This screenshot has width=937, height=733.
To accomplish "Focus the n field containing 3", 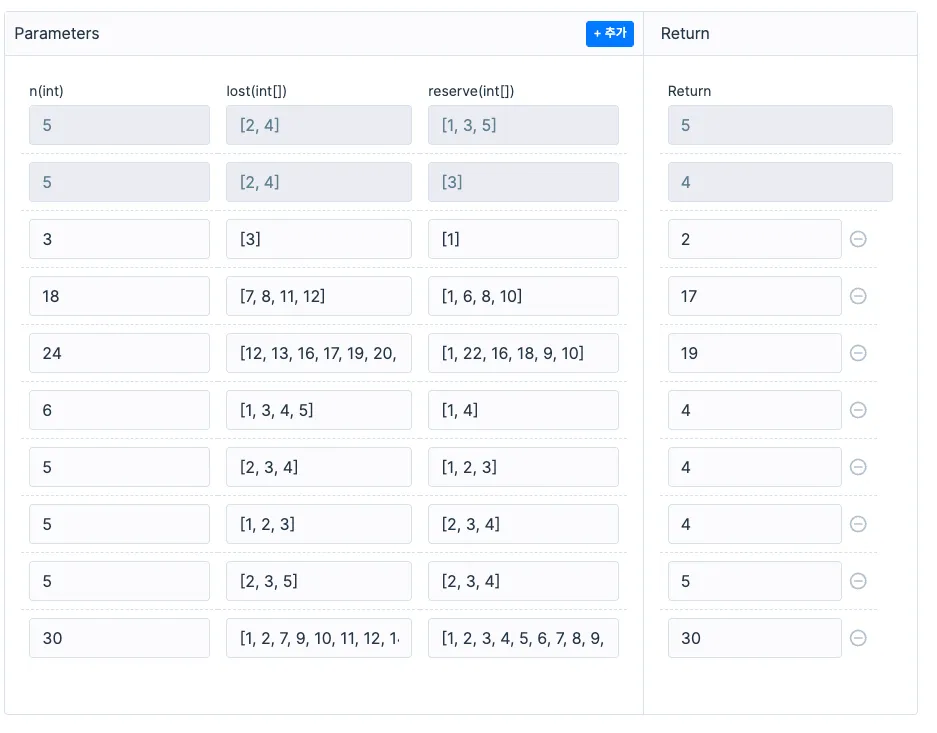I will click(x=119, y=239).
